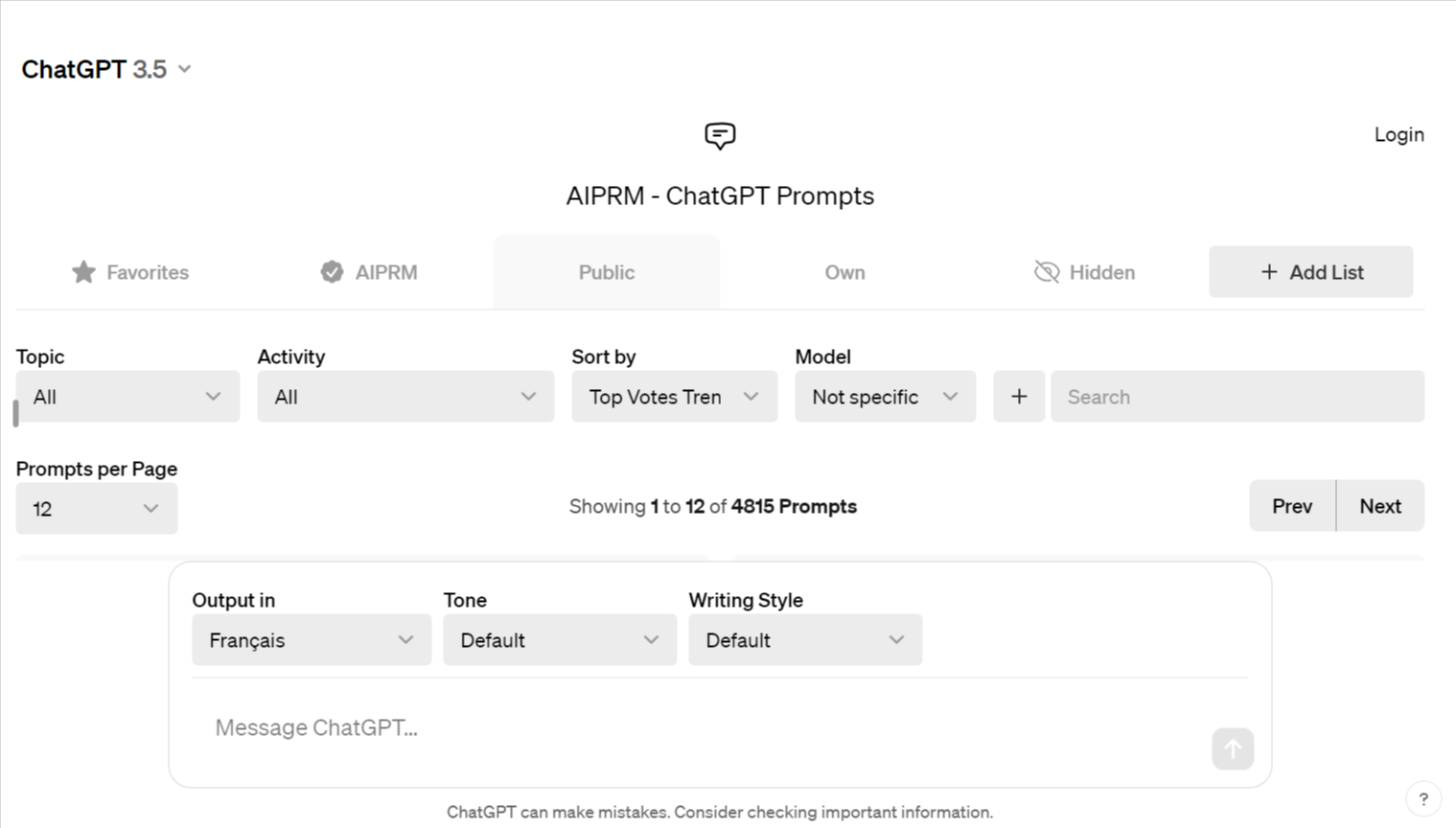
Task: Open the Sort by Top Votes dropdown
Action: tap(674, 397)
